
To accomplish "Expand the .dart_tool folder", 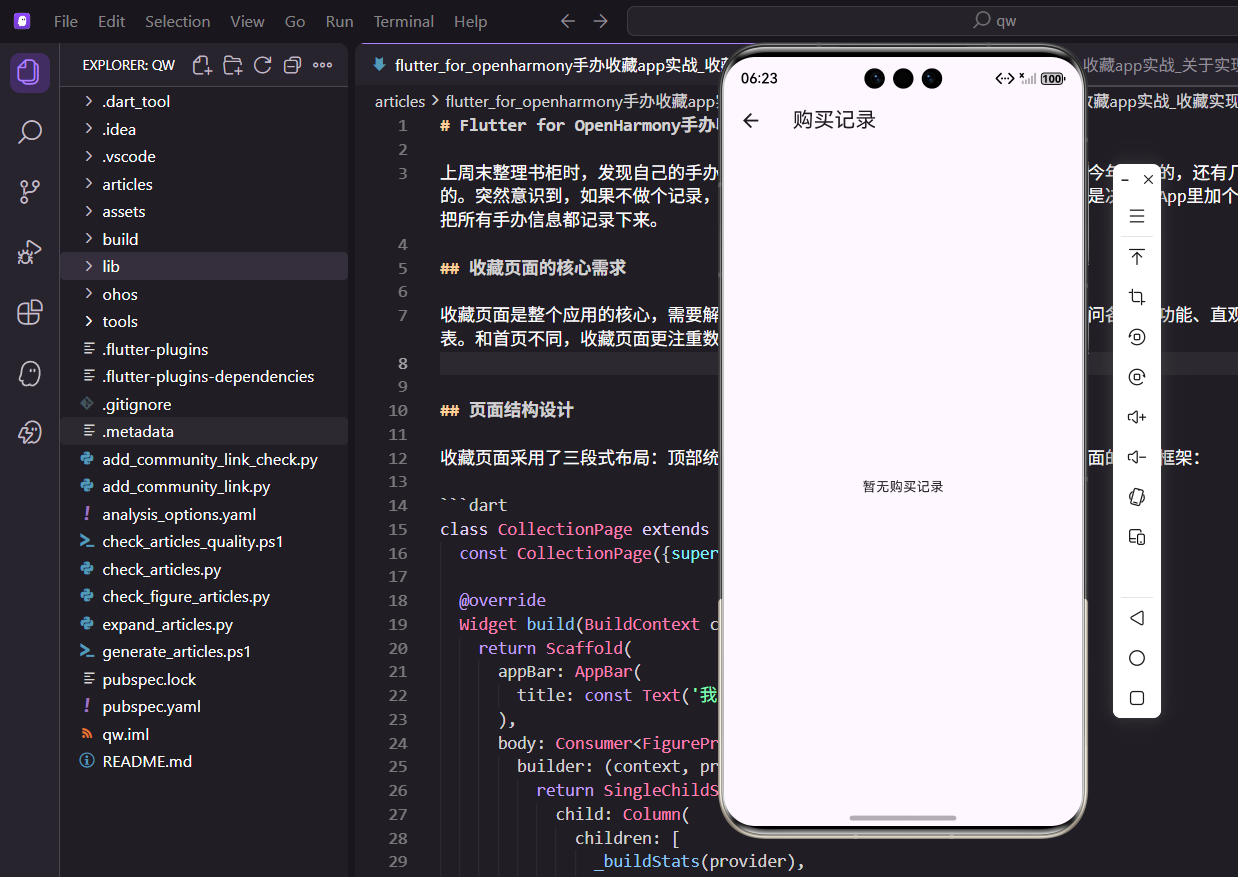I will pyautogui.click(x=204, y=102).
